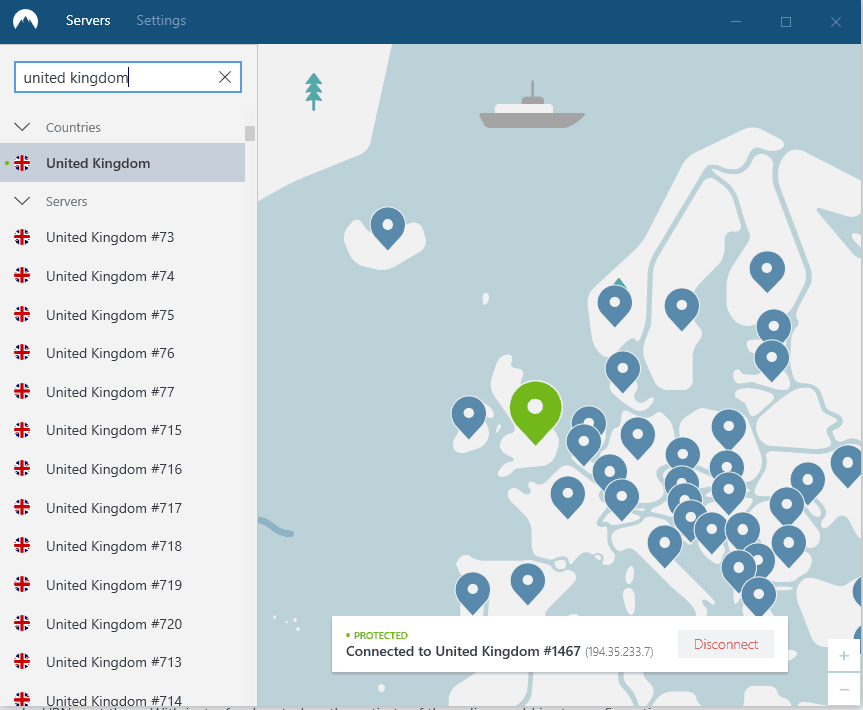863x710 pixels.
Task: Pick the Finland map pin
Action: tap(767, 271)
